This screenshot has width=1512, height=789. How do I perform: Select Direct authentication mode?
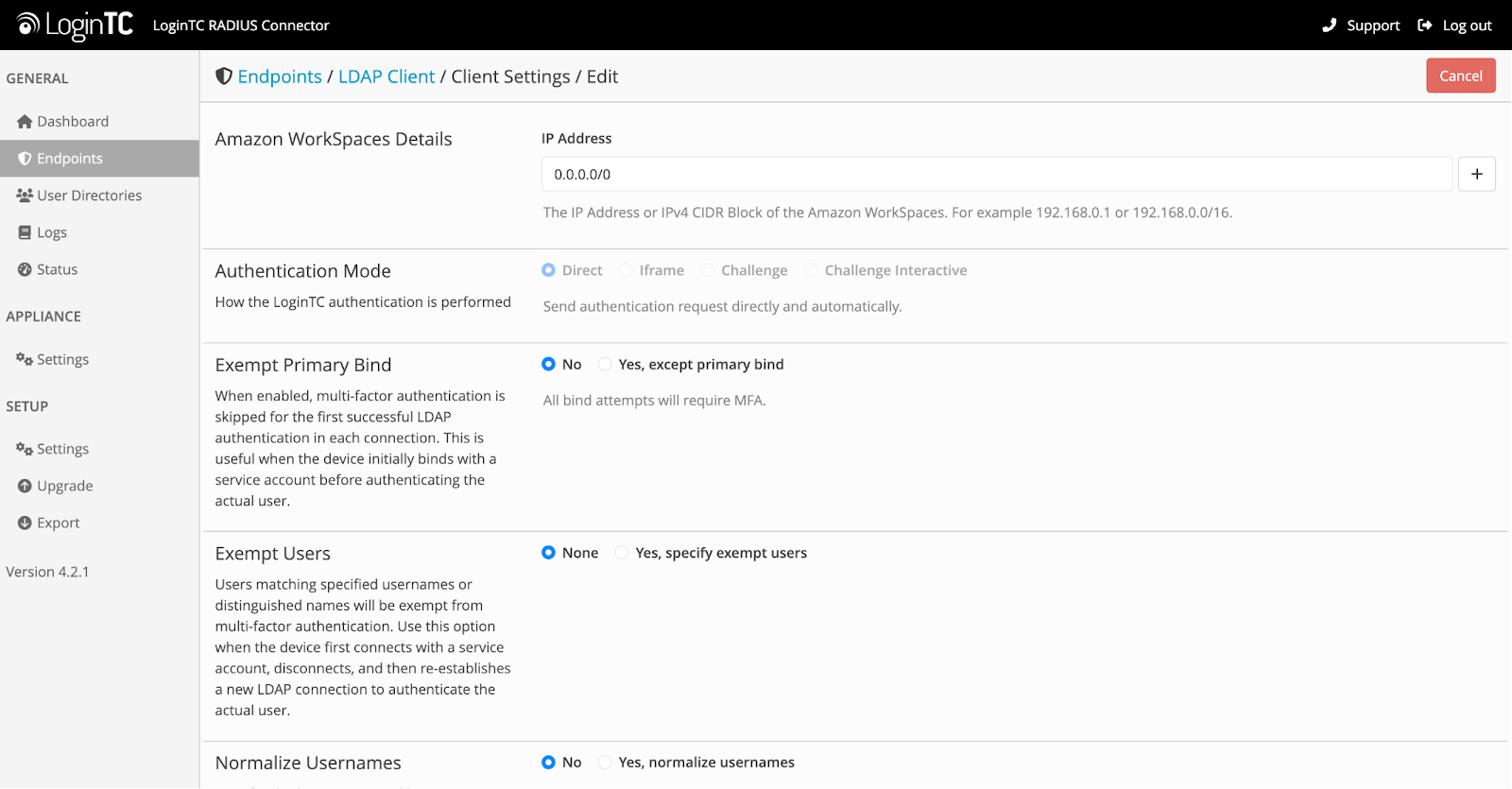tap(548, 270)
